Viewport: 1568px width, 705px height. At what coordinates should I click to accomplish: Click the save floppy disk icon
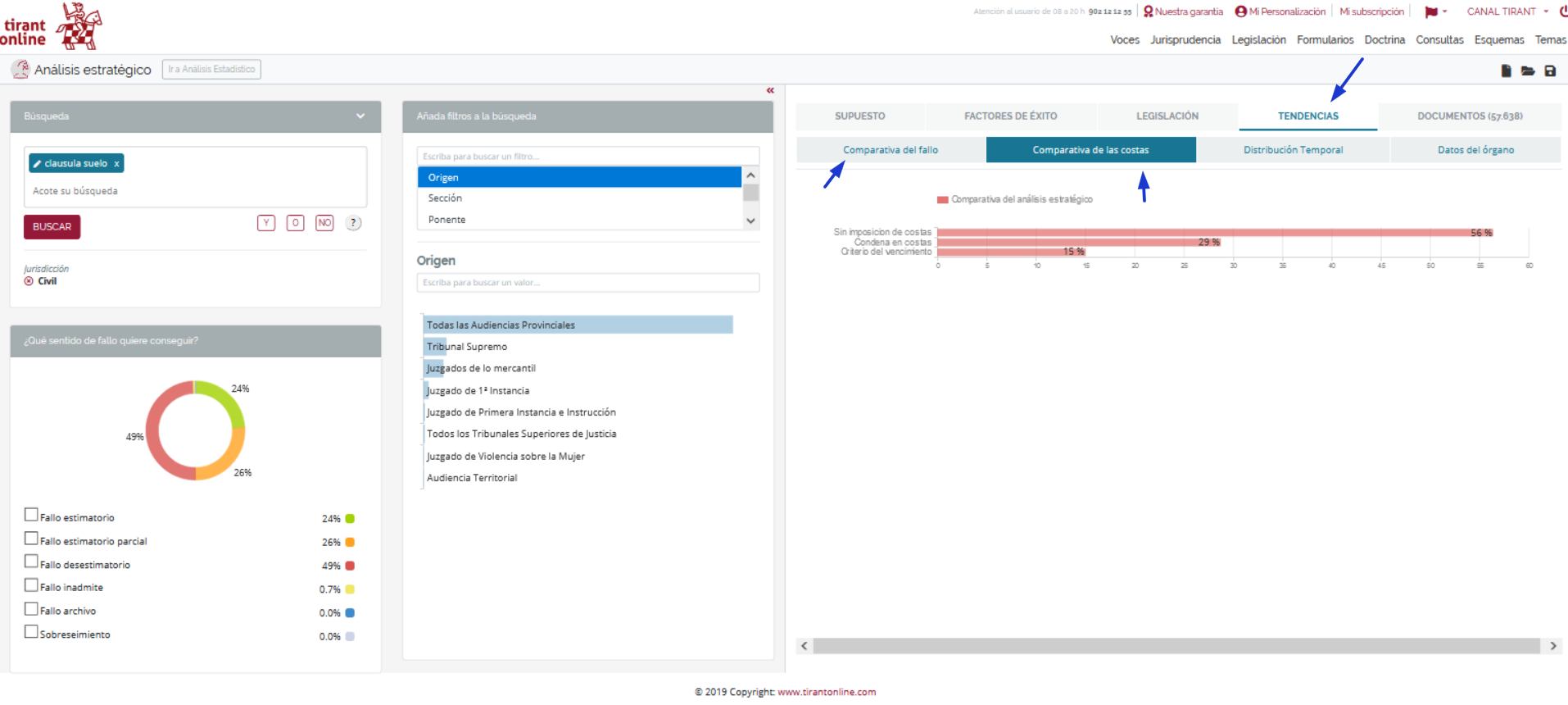pyautogui.click(x=1550, y=71)
